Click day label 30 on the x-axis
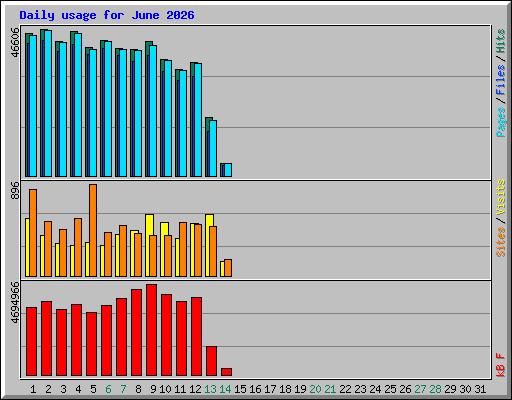 pos(465,389)
